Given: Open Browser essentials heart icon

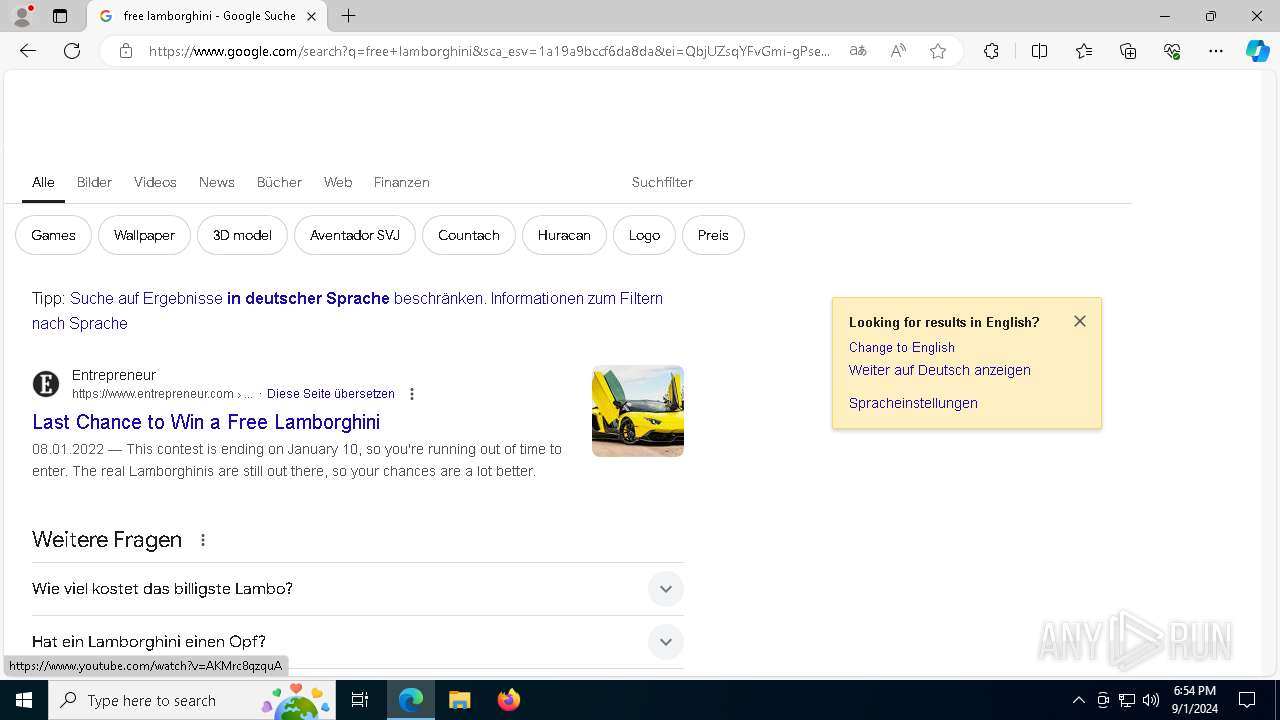Looking at the screenshot, I should tap(1172, 51).
